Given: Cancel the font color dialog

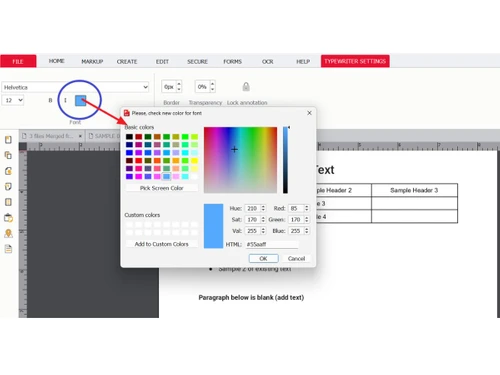Looking at the screenshot, I should [296, 258].
